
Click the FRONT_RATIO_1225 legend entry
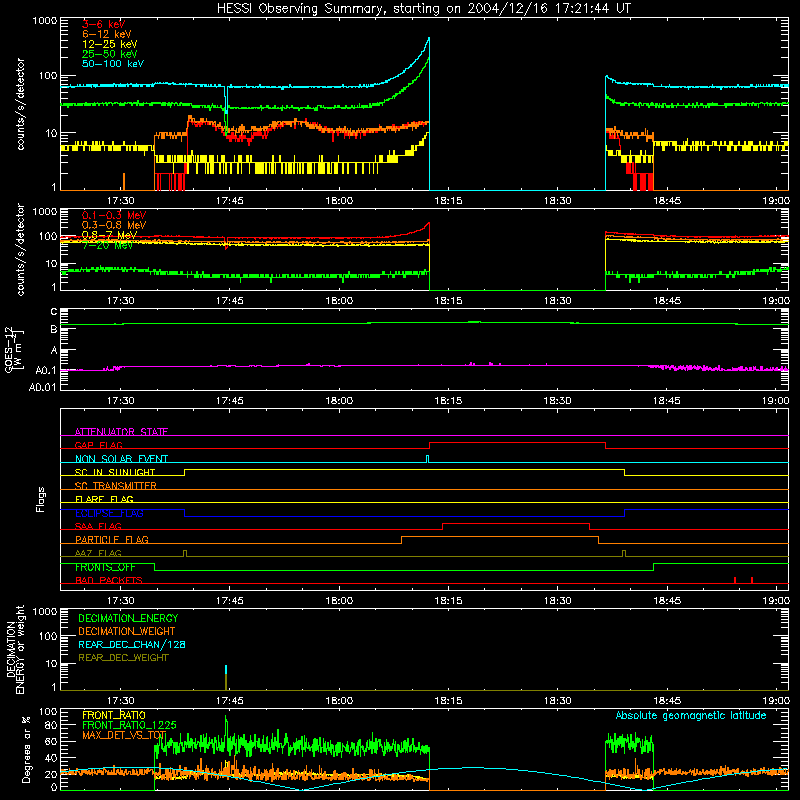click(129, 725)
